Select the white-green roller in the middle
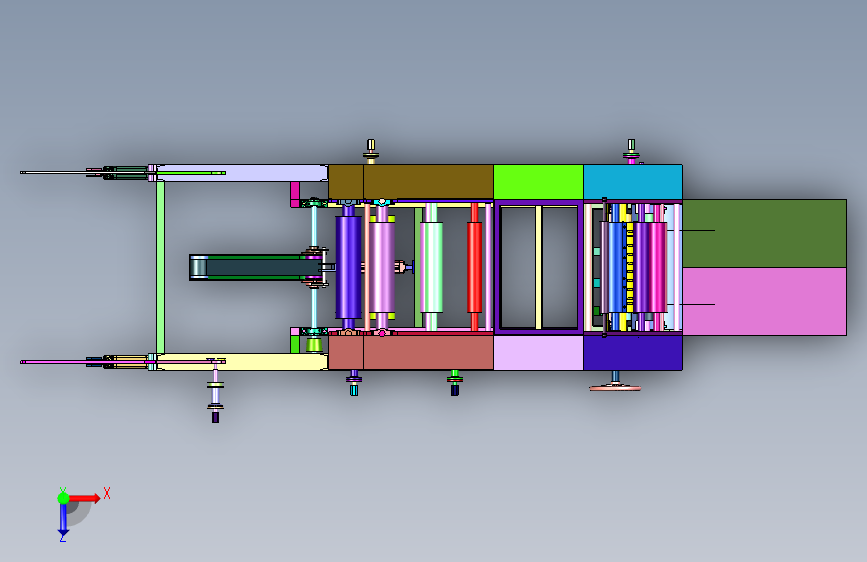 point(431,267)
